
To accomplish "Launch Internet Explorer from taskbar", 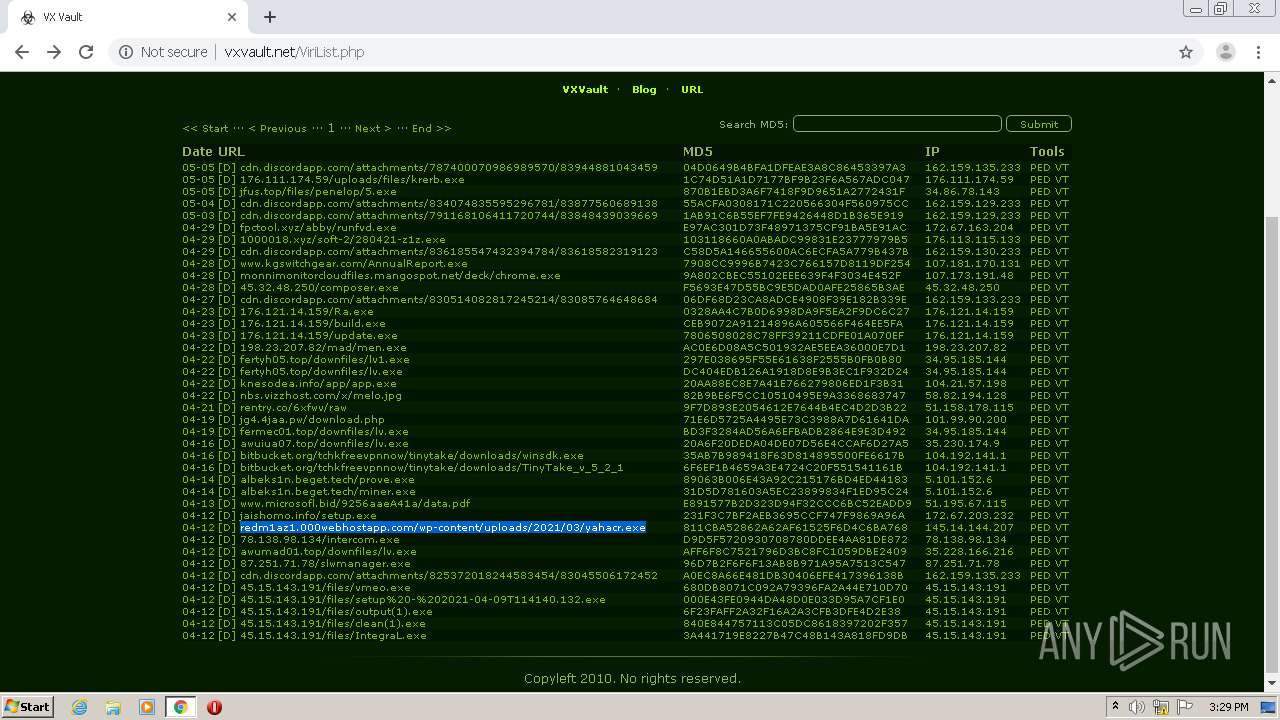I will [80, 707].
